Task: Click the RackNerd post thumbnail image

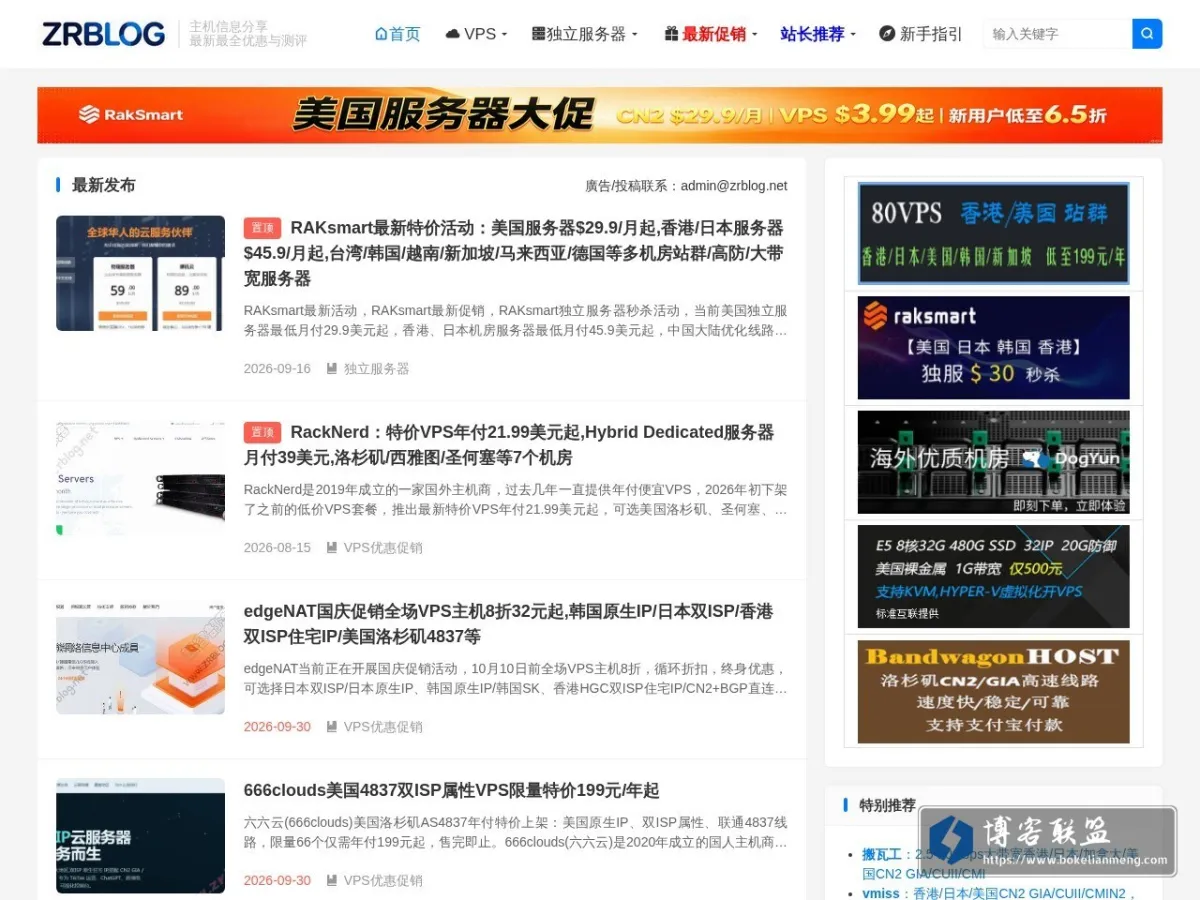Action: [x=140, y=478]
